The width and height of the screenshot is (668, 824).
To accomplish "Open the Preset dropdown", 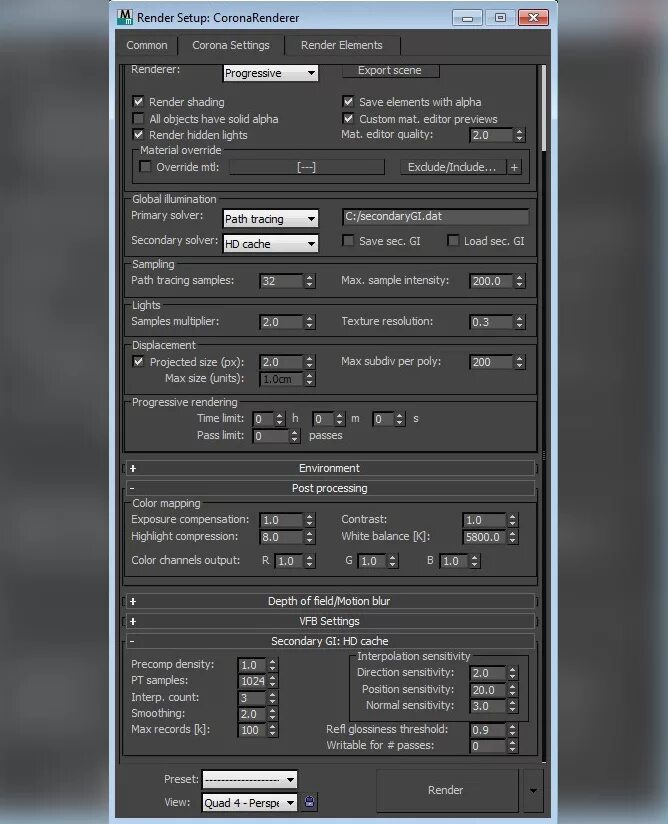I will 250,779.
